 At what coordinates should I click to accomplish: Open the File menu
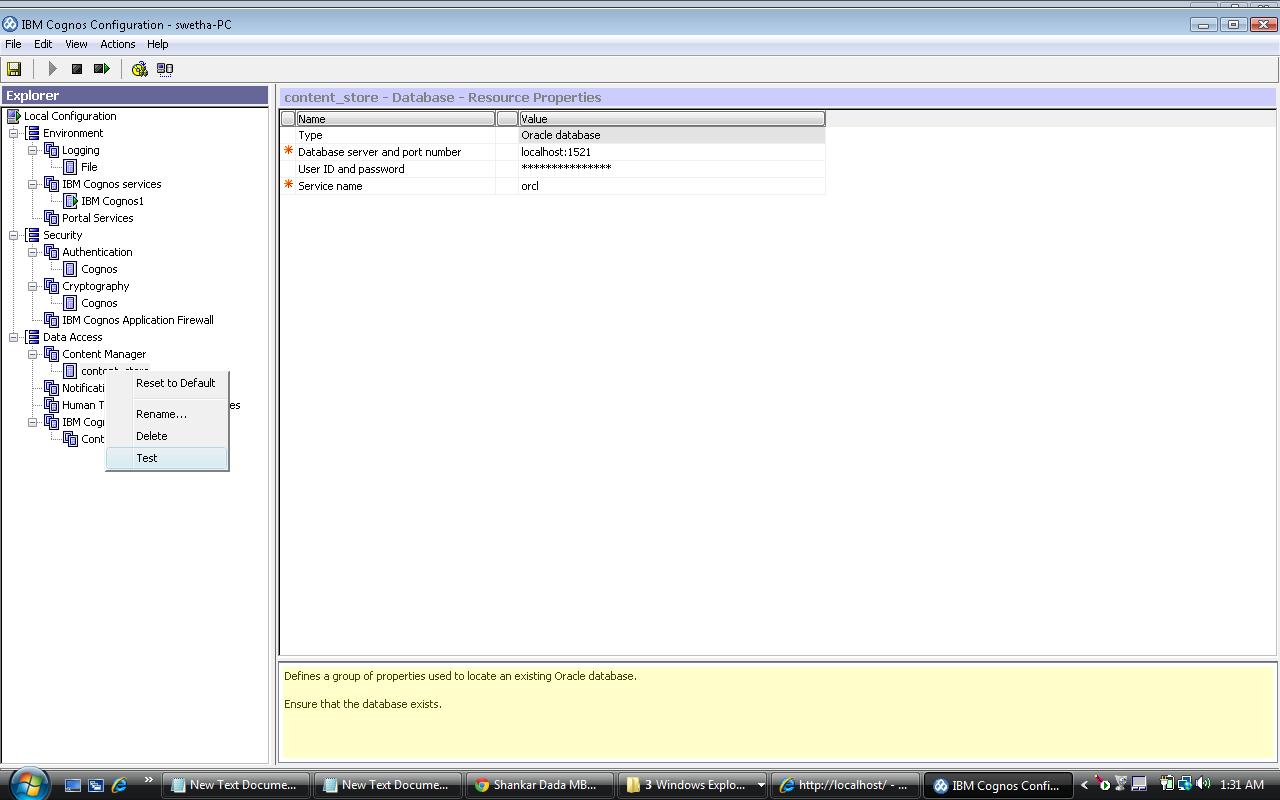(13, 44)
